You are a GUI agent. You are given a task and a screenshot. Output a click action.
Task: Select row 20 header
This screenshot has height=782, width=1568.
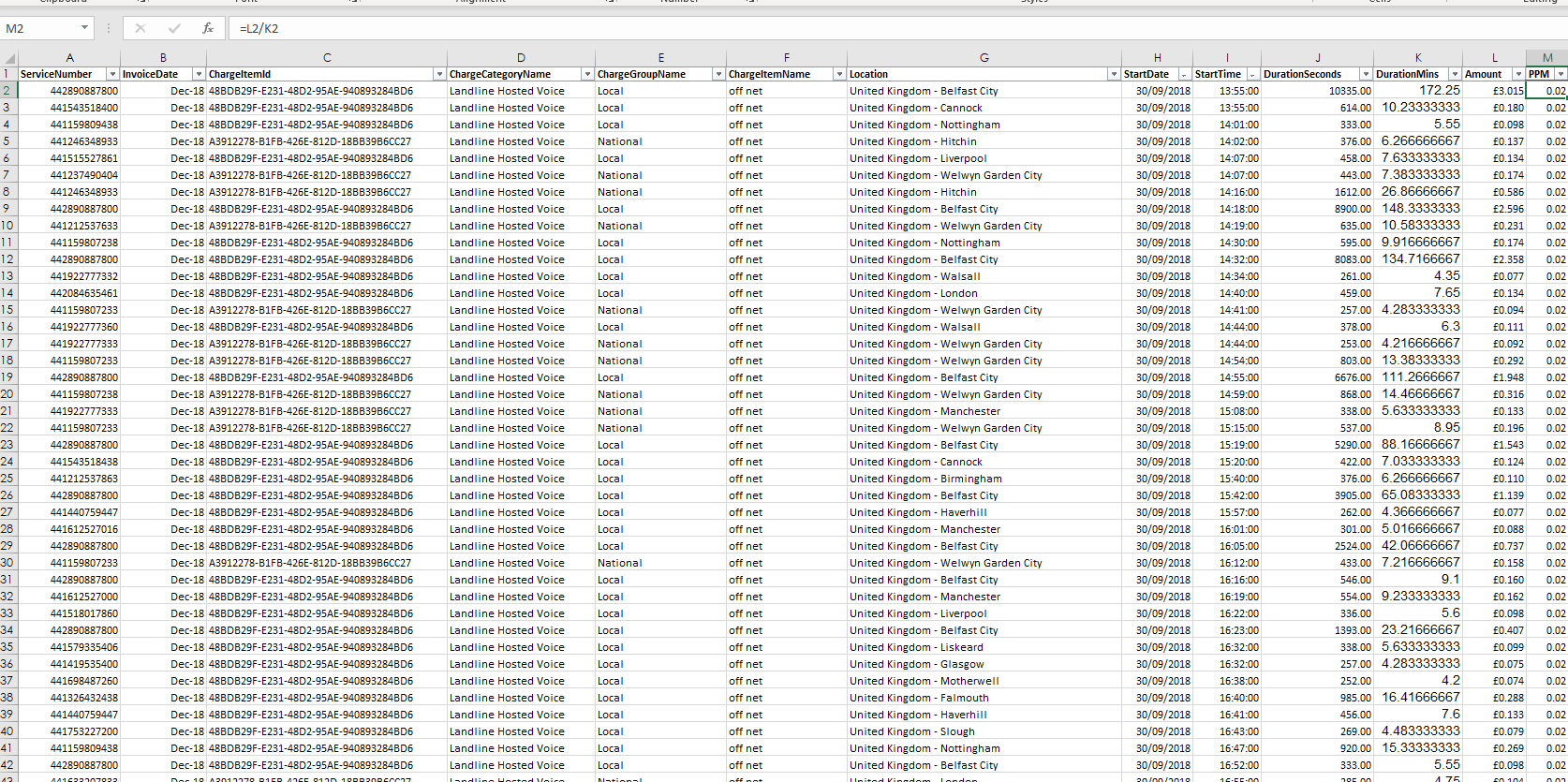7,394
